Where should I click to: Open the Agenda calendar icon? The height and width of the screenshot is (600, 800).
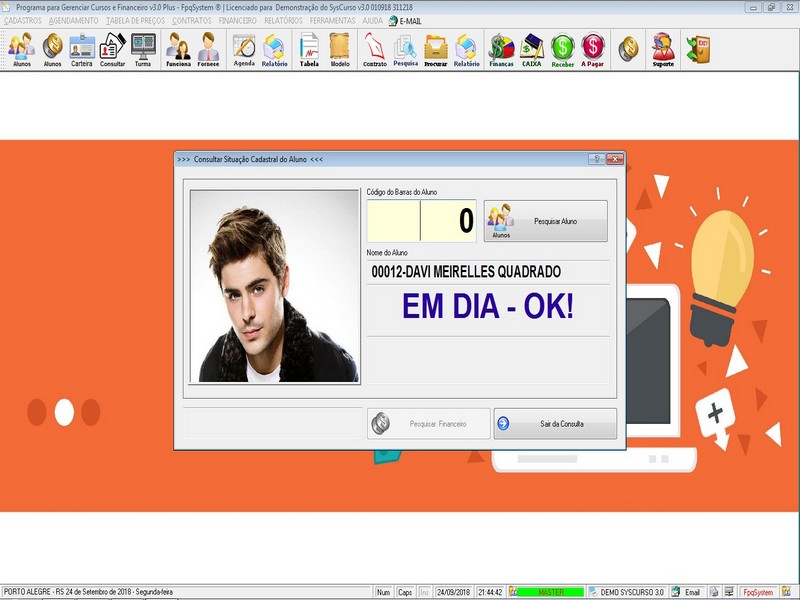pyautogui.click(x=244, y=49)
